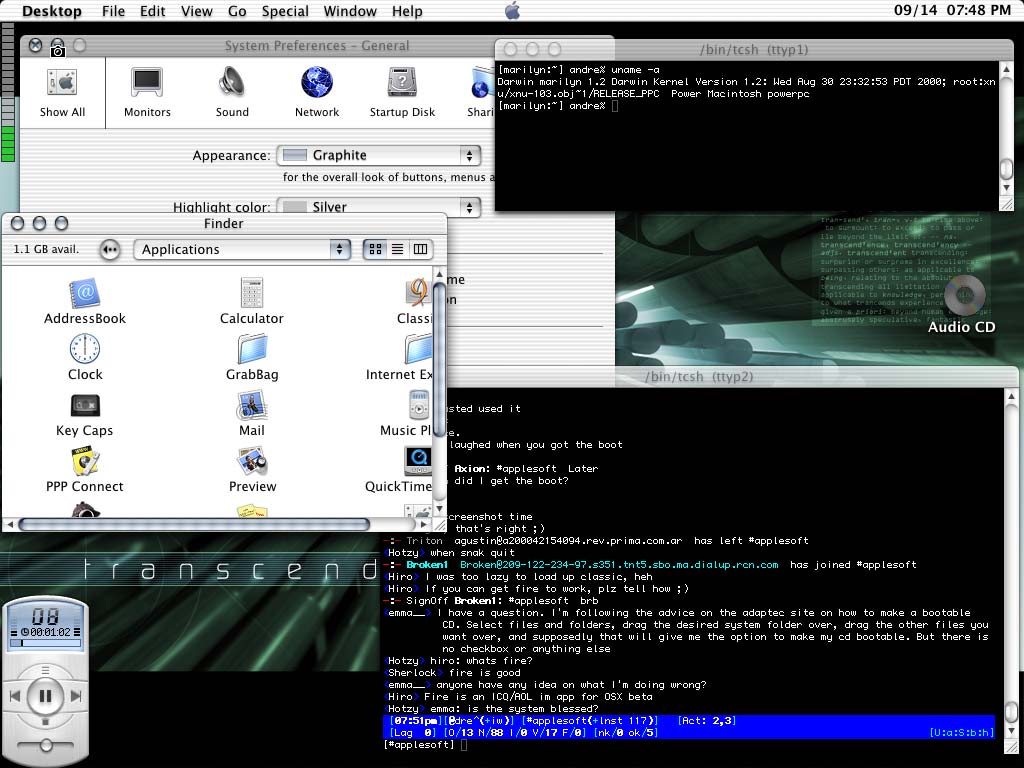Launch the Calculator app in Finder
Viewport: 1024px width, 768px height.
pos(252,294)
